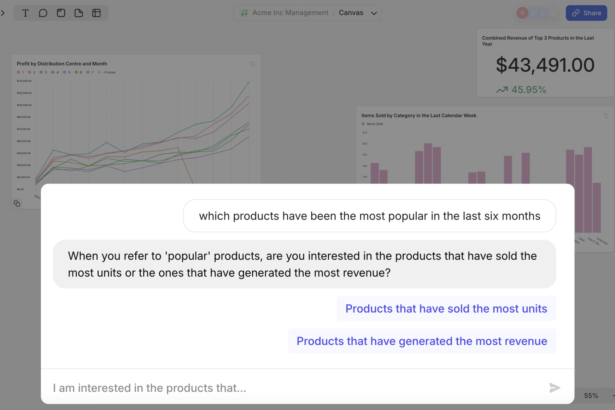Viewport: 615px width, 410px height.
Task: Click the refresh icon on Profit chart
Action: (x=253, y=64)
